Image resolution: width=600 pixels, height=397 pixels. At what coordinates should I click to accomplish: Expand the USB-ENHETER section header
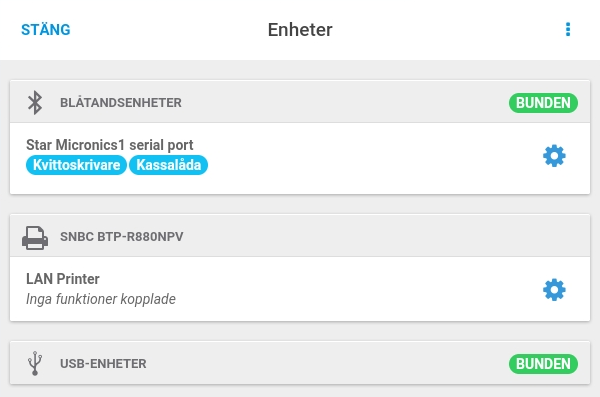[x=300, y=363]
